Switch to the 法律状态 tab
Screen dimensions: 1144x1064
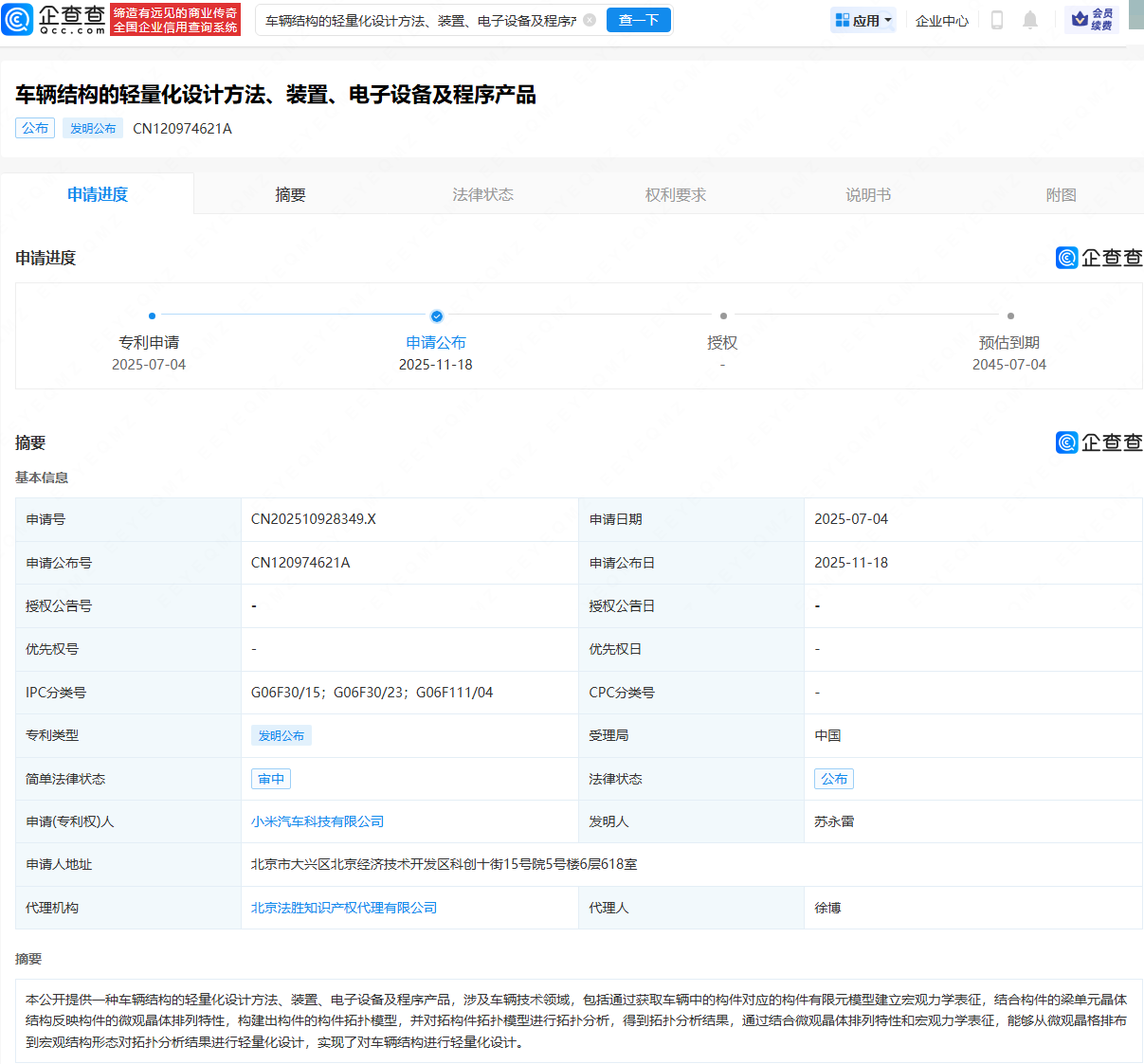click(x=482, y=194)
